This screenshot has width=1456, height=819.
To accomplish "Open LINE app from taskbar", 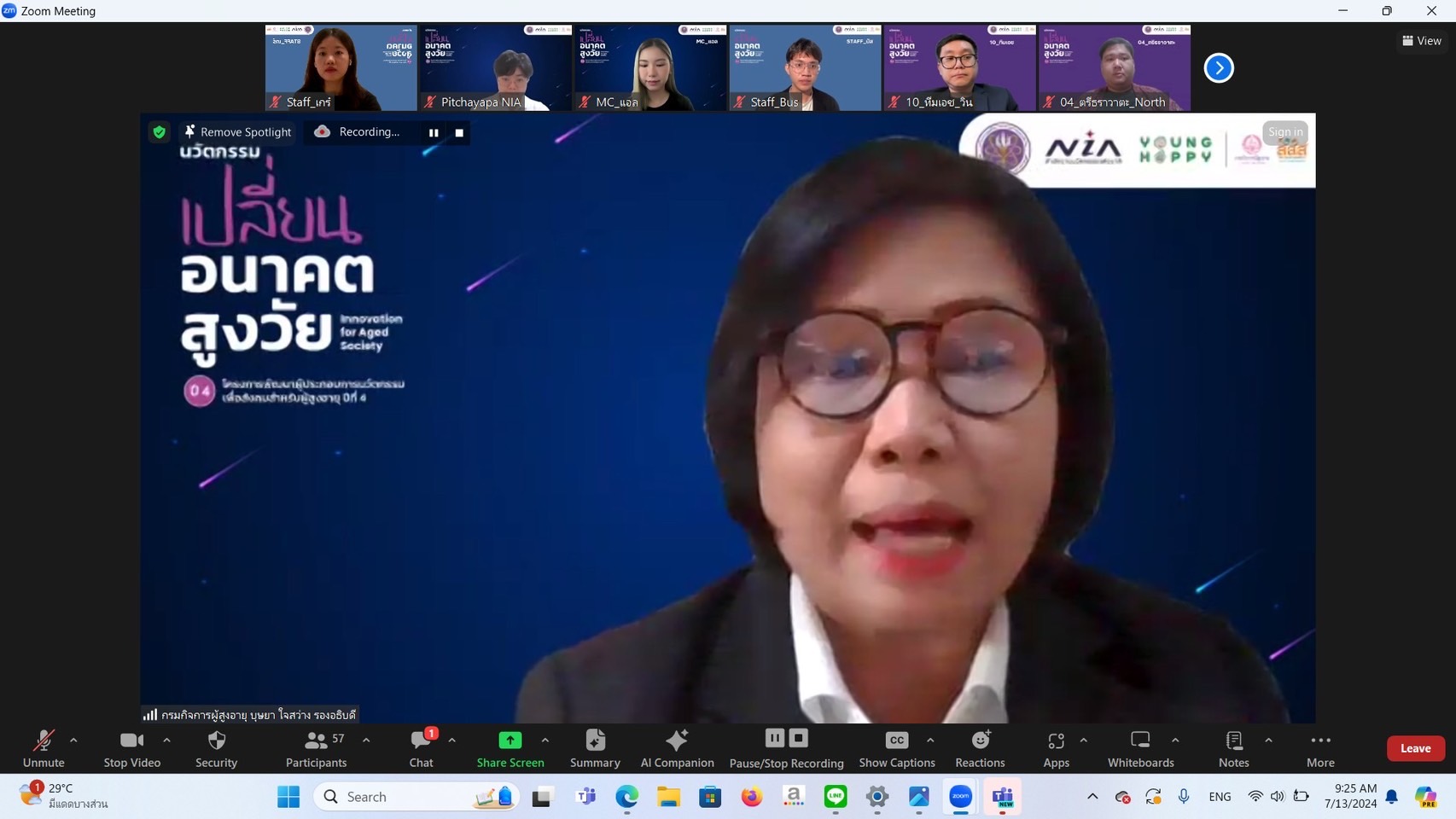I will [836, 797].
